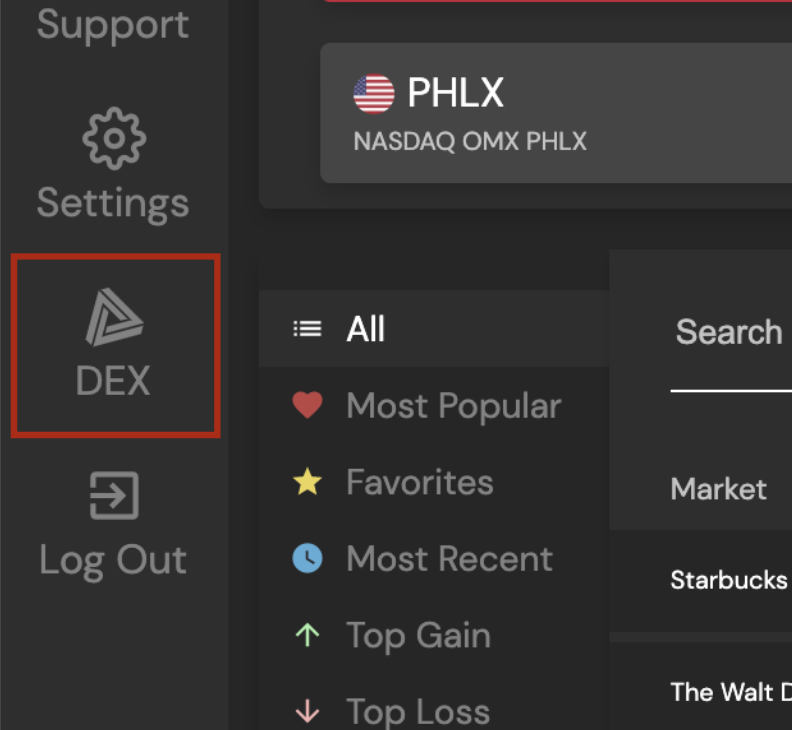This screenshot has width=792, height=730.
Task: Show Favorites markets list
Action: tap(434, 481)
